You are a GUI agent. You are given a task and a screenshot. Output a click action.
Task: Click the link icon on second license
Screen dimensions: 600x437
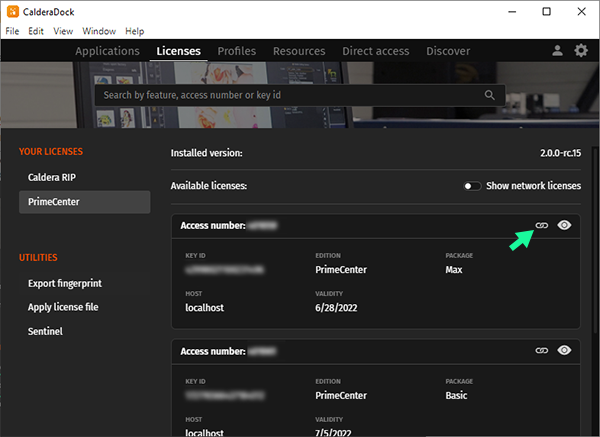point(542,351)
